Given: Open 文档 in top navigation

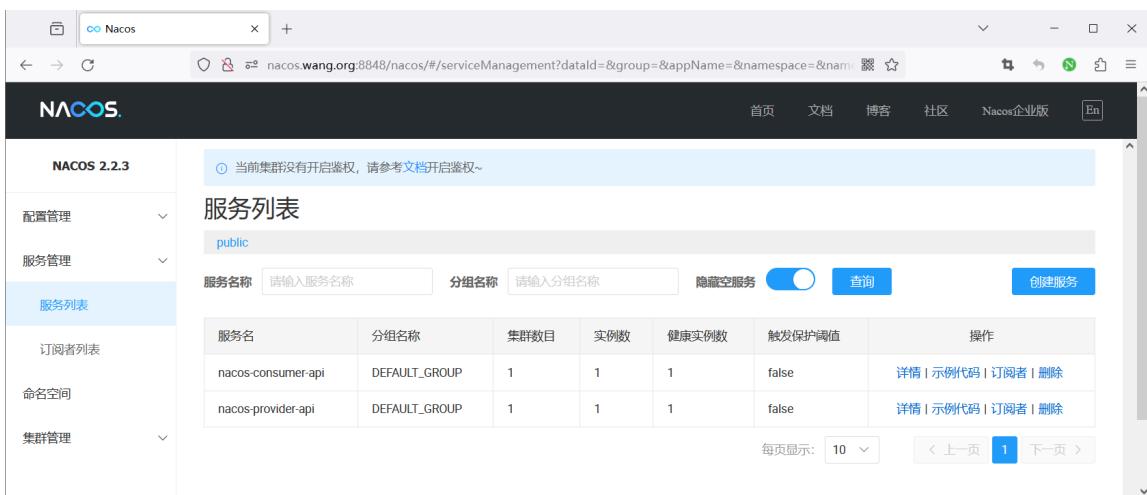Looking at the screenshot, I should (820, 110).
